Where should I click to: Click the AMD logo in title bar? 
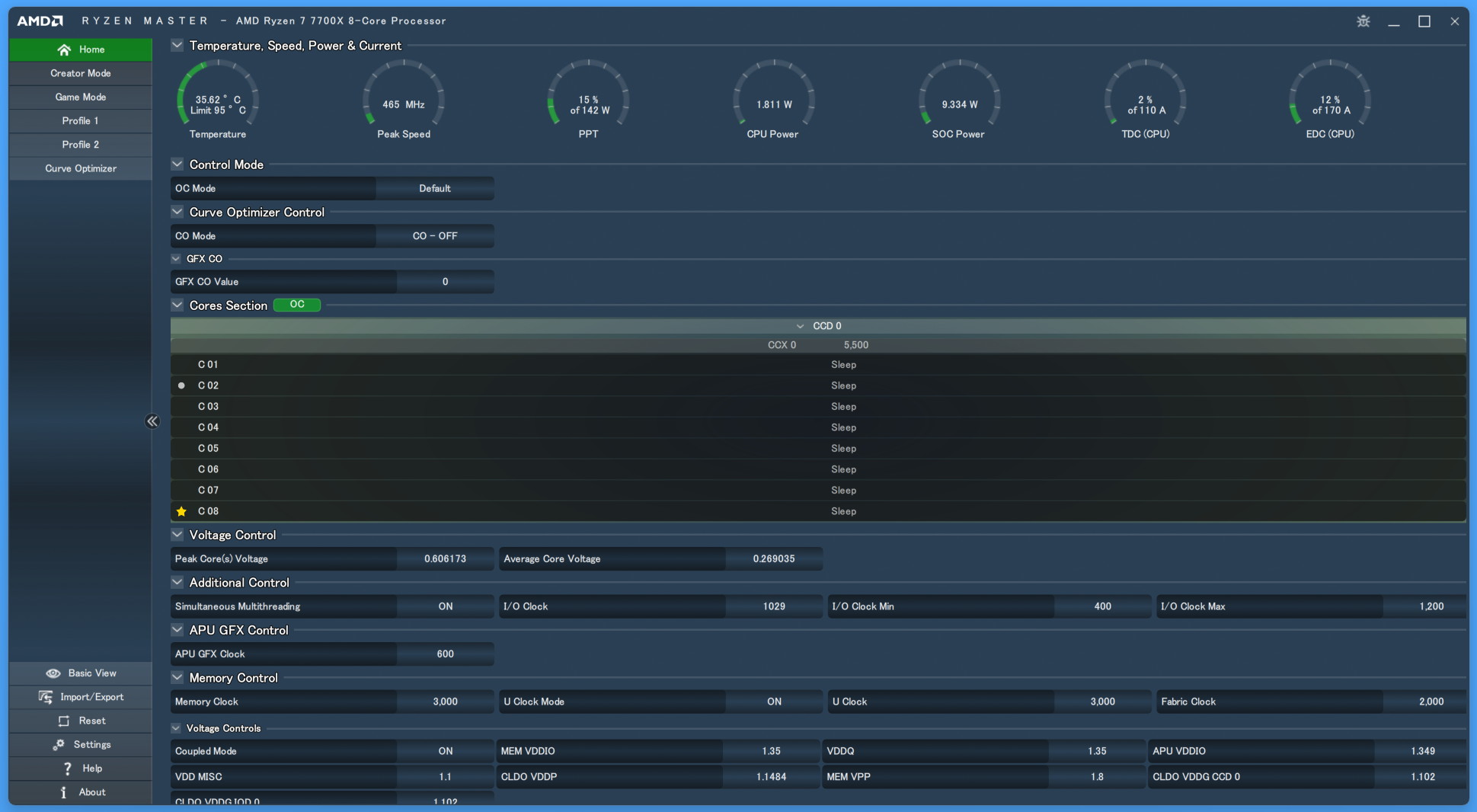[40, 21]
